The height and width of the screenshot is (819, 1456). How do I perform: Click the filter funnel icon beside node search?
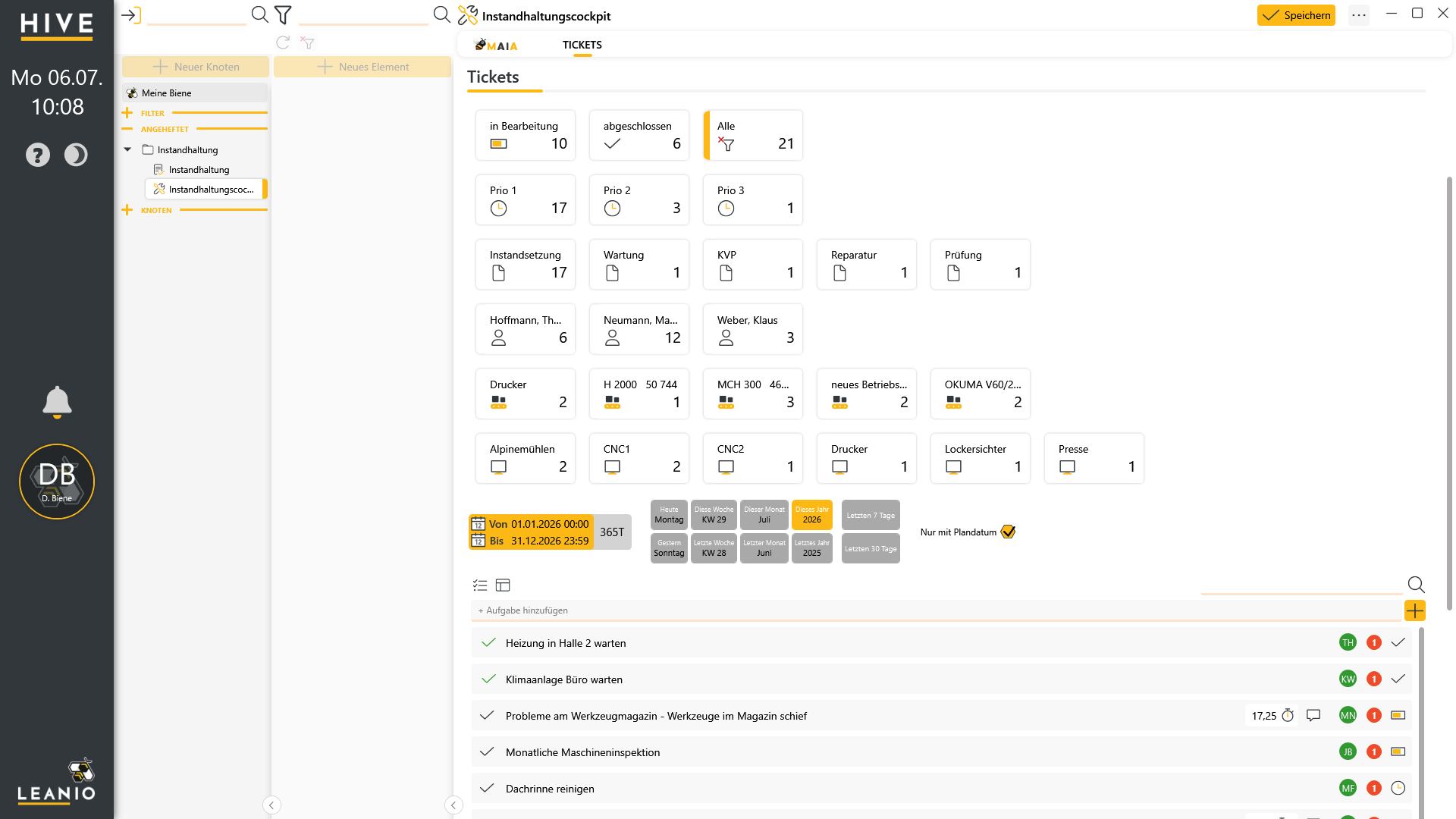(283, 14)
